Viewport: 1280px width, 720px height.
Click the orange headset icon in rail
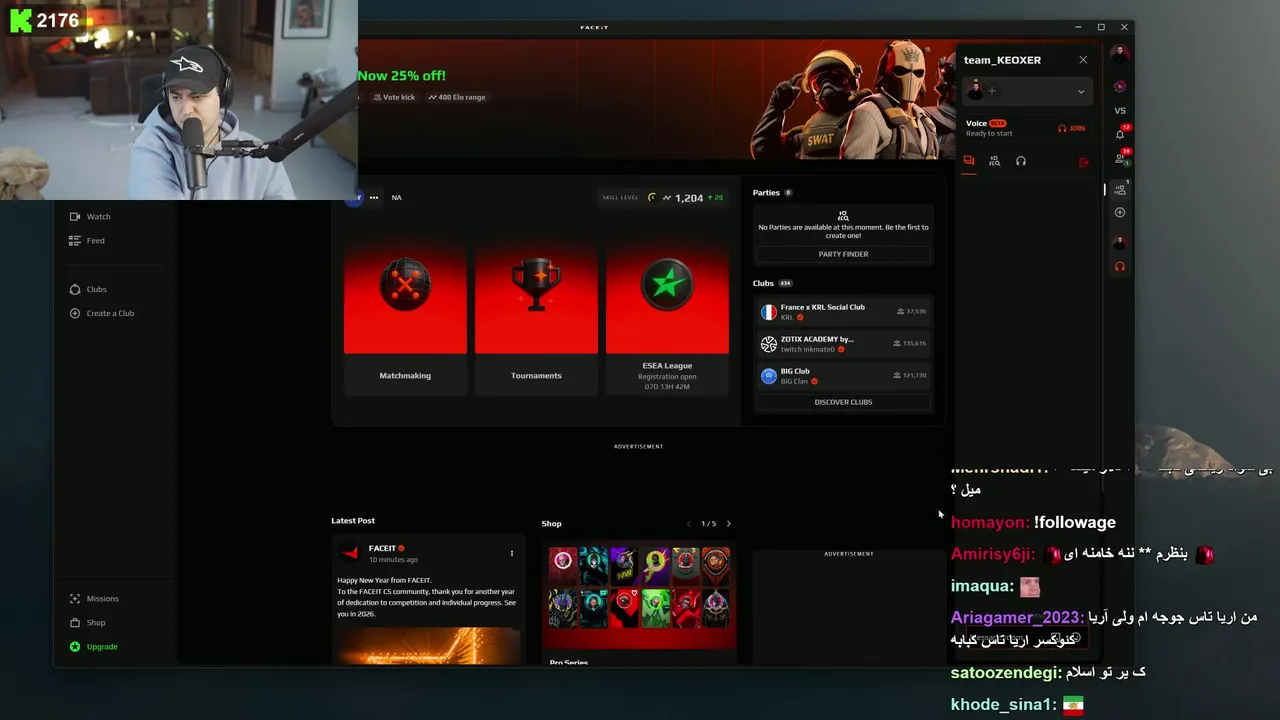1120,267
